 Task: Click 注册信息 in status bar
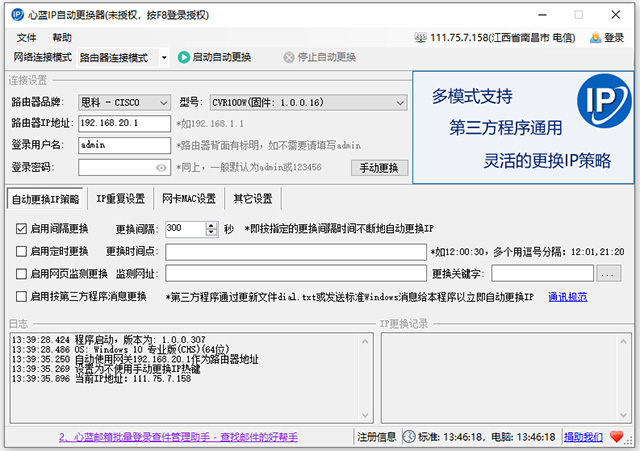(376, 437)
